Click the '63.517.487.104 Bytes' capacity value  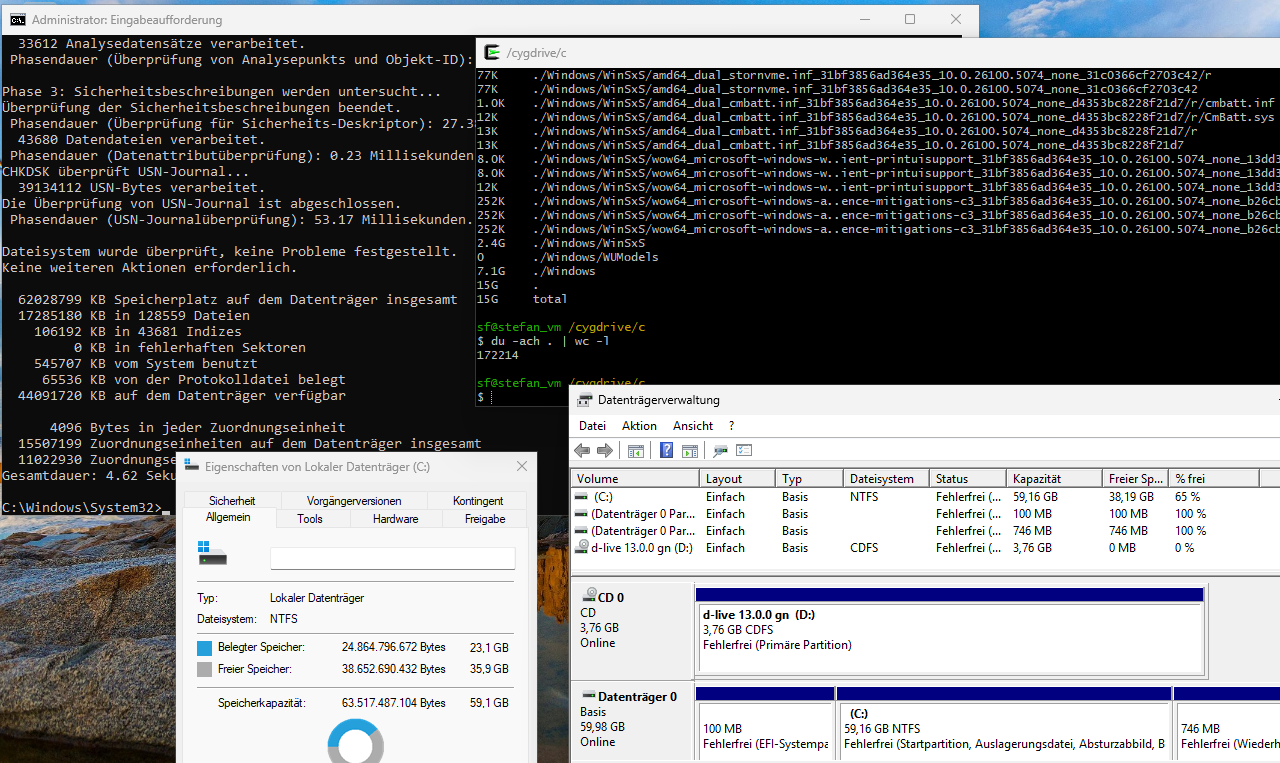click(x=394, y=703)
